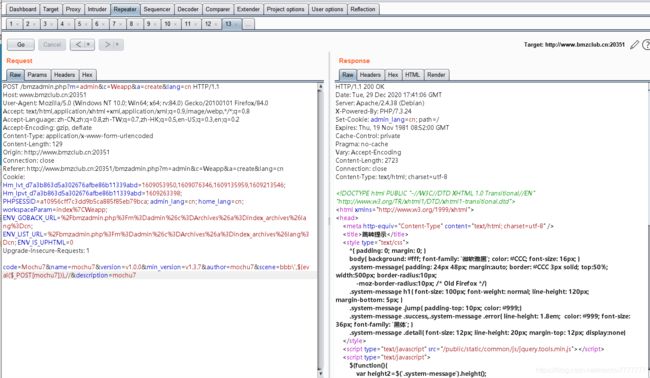Click the pencil edit target icon

point(634,45)
